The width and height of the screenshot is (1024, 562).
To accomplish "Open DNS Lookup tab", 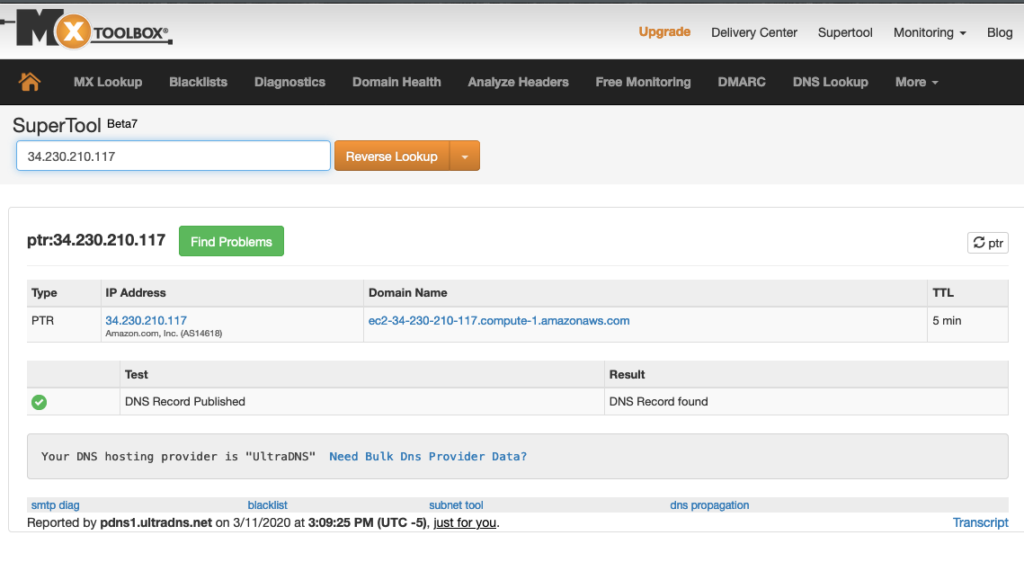I will (x=830, y=82).
